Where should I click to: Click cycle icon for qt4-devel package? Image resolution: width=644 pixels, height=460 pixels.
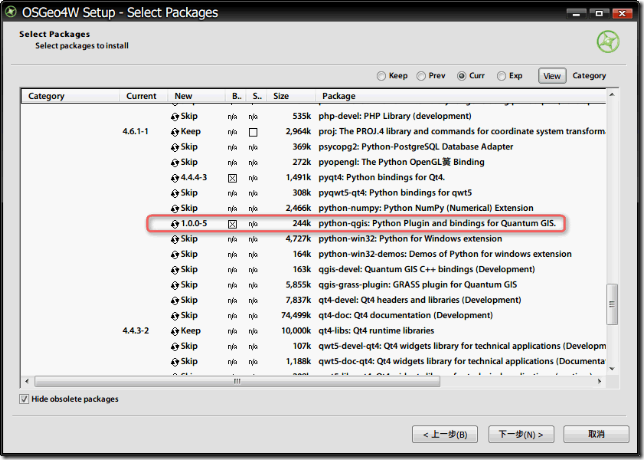pos(175,301)
